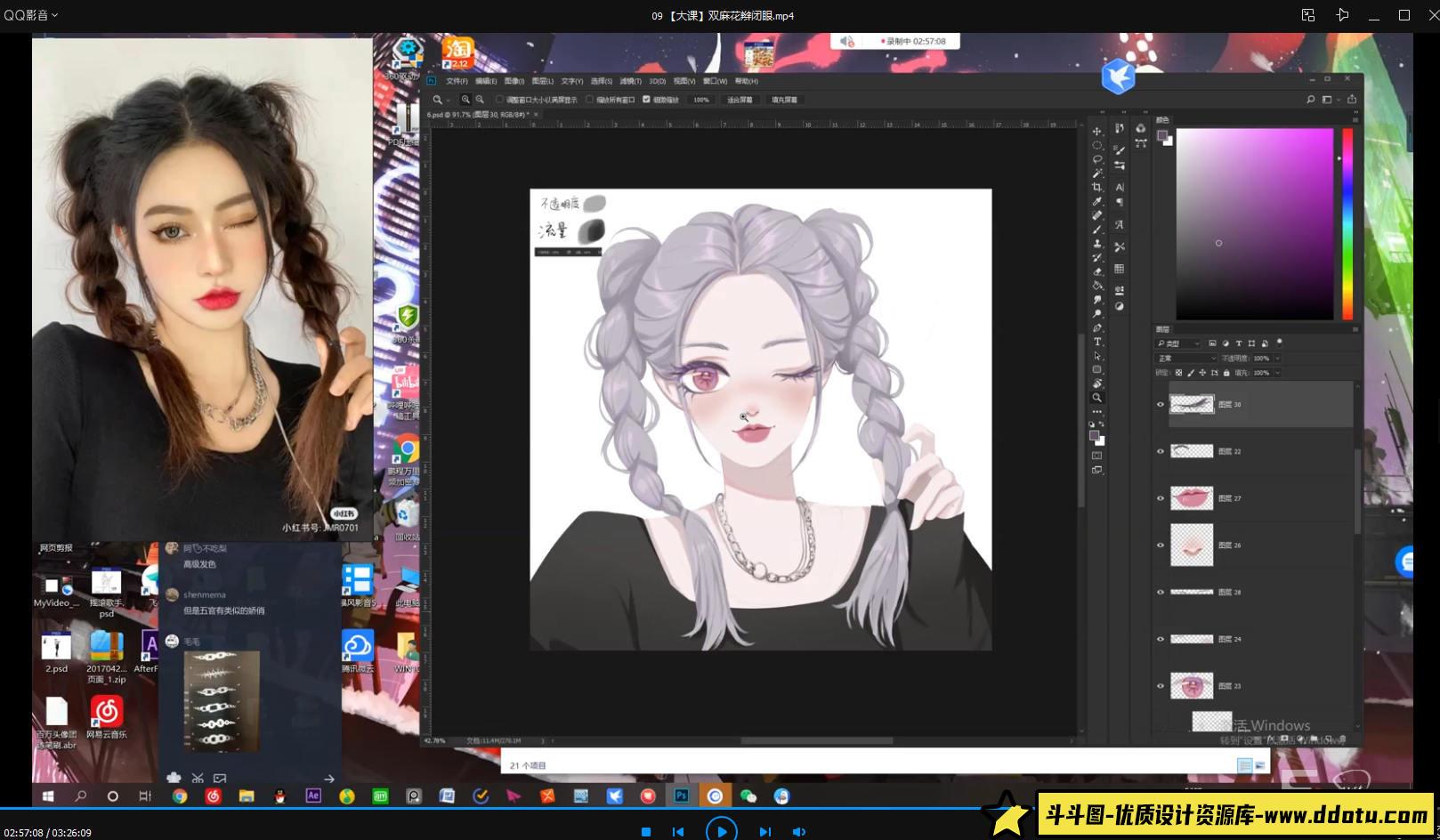This screenshot has width=1440, height=840.
Task: Open Photoshop from the Windows taskbar
Action: 682,796
